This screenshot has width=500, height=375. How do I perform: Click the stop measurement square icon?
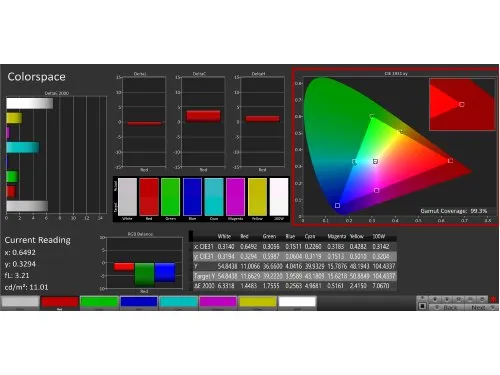pyautogui.click(x=422, y=306)
